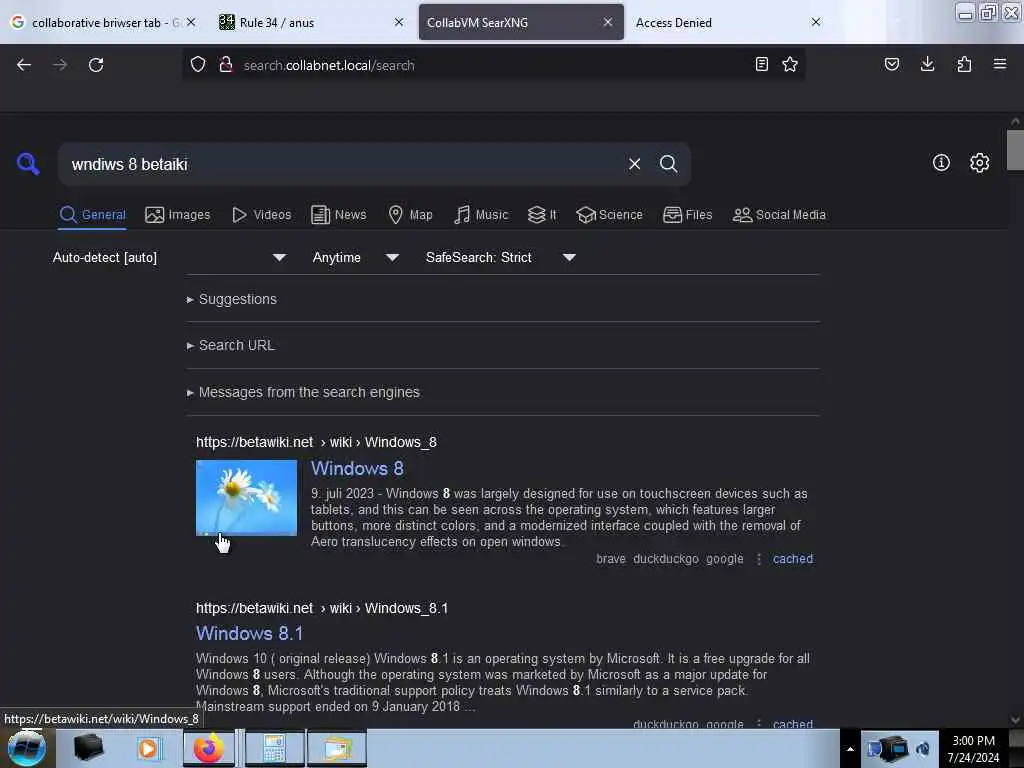Switch to the Social Media category
Viewport: 1024px width, 768px height.
coord(779,215)
